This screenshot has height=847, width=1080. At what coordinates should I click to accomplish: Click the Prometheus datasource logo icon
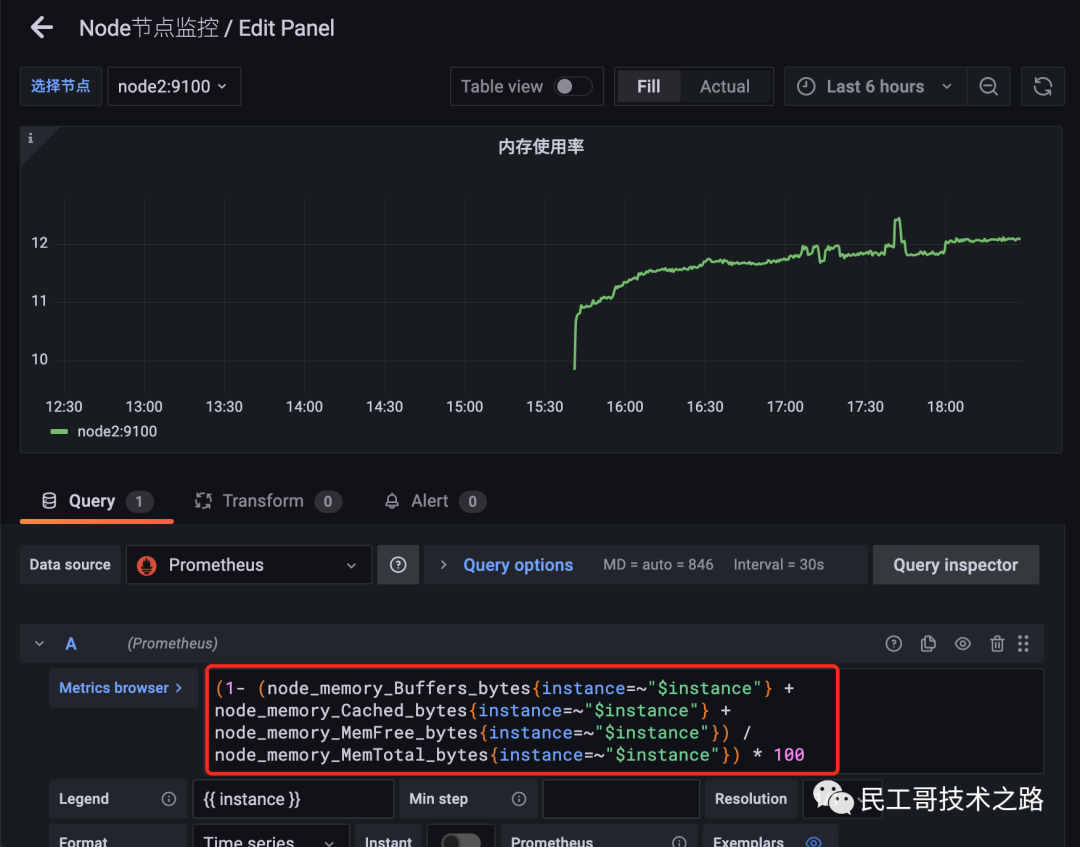(147, 565)
